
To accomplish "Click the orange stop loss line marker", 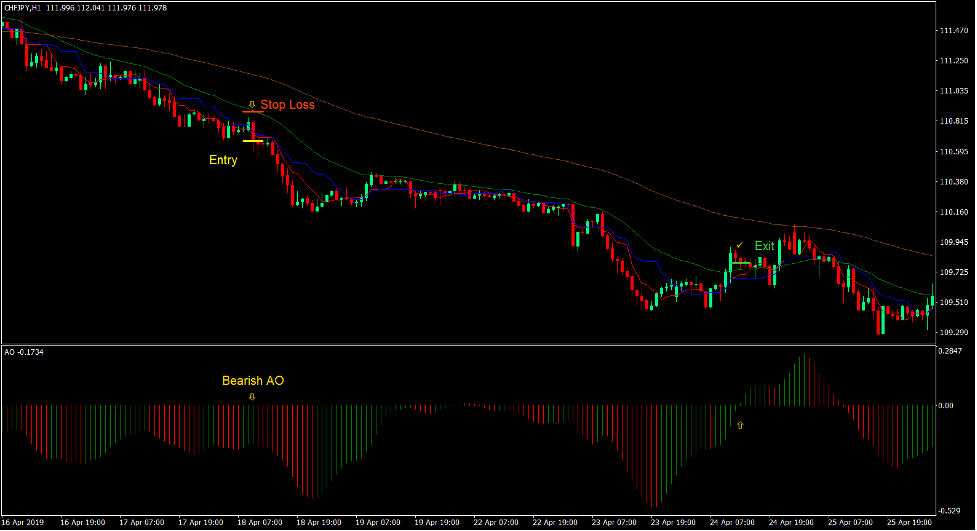I will 253,112.
